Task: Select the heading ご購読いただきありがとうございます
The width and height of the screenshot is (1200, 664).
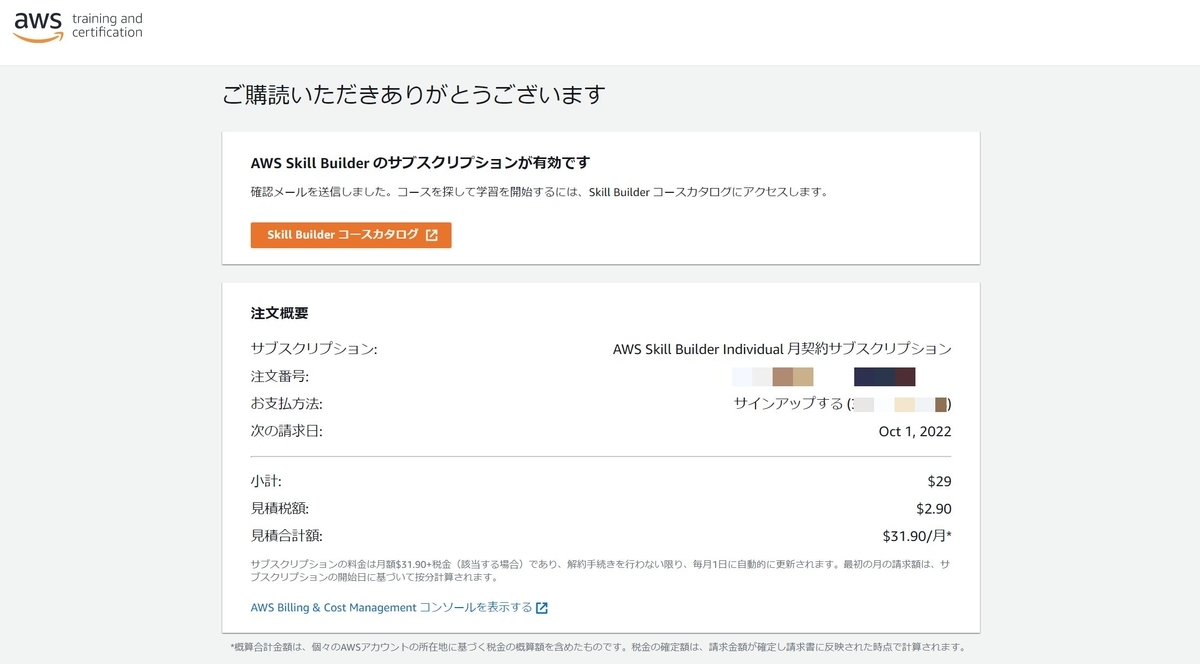Action: coord(414,96)
